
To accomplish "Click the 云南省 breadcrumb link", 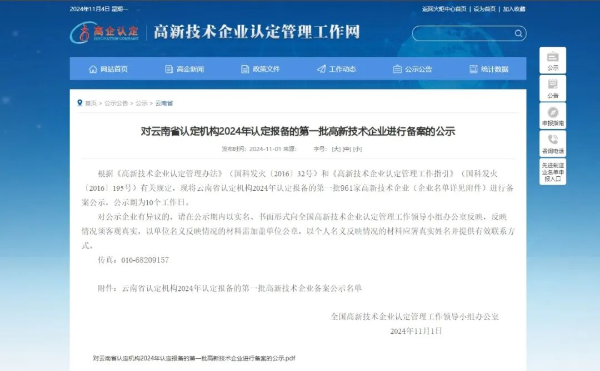I will click(x=164, y=103).
